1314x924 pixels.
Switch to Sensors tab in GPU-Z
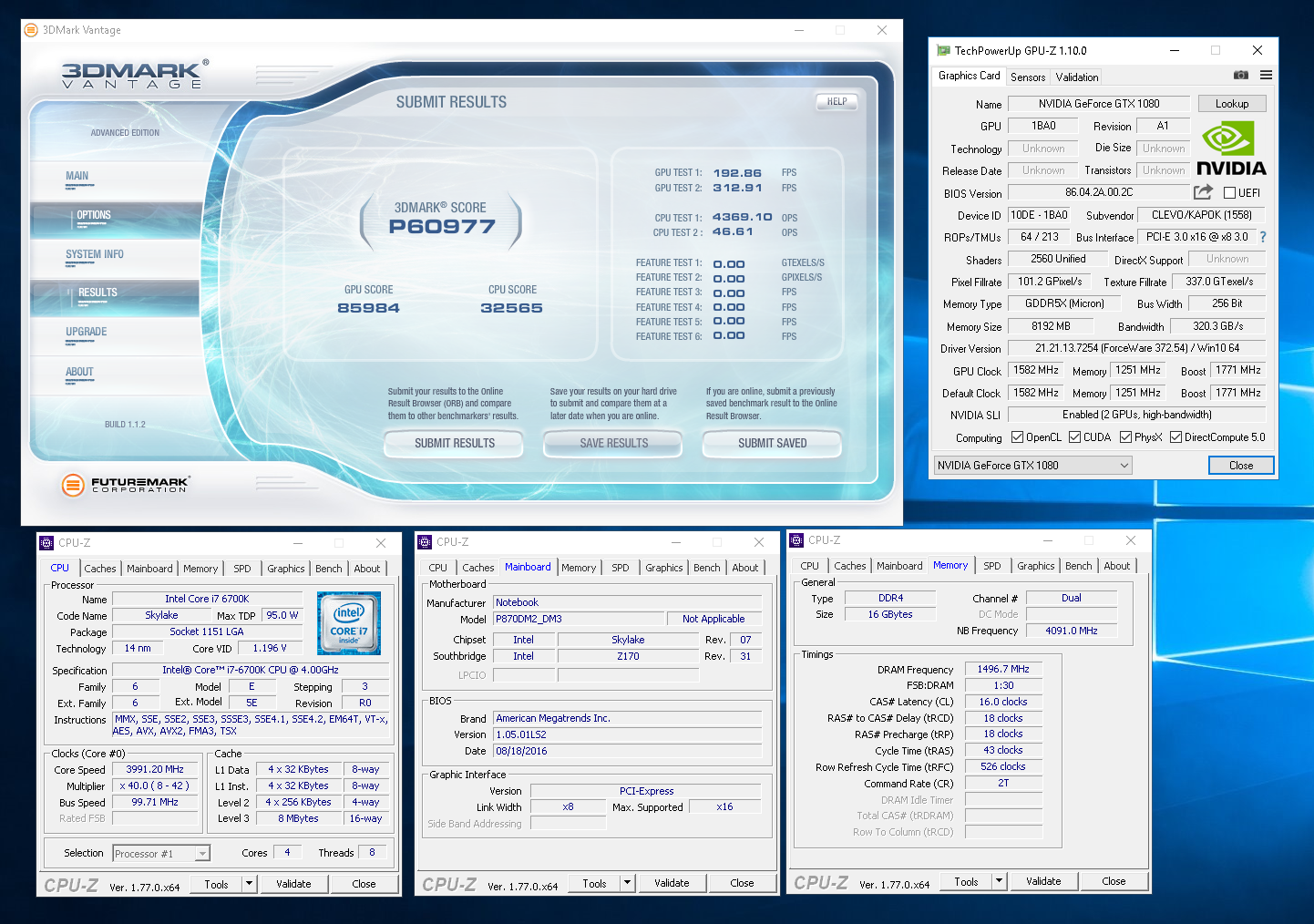pos(1028,77)
